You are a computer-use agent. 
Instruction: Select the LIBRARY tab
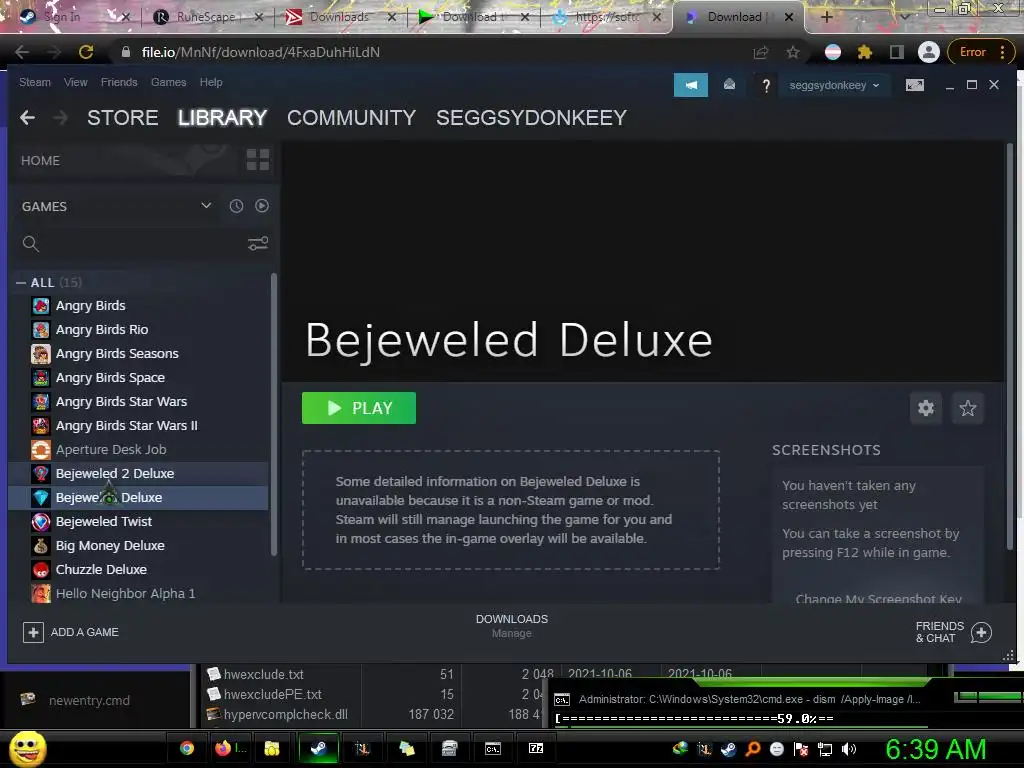point(222,118)
